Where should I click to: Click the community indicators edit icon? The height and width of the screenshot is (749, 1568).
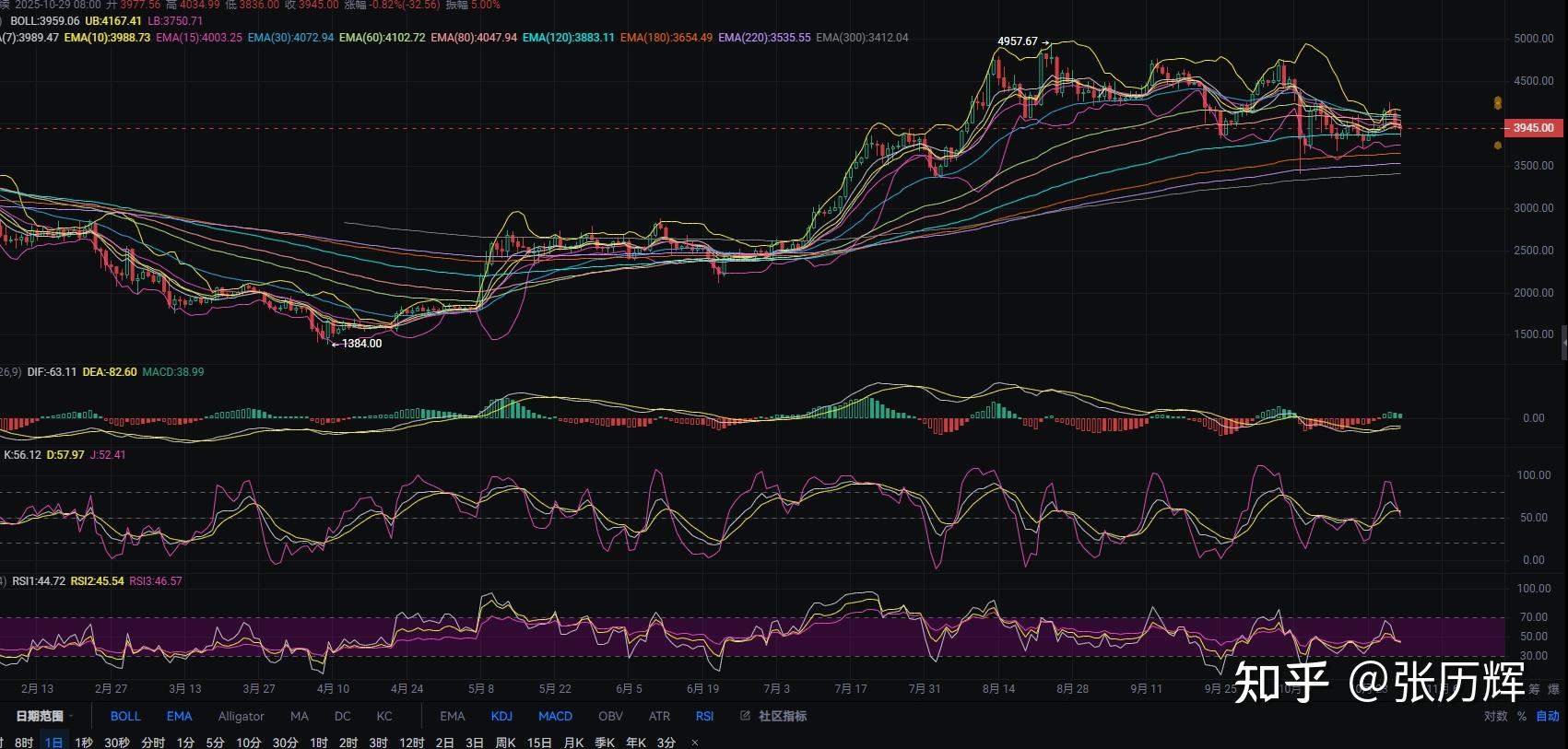pyautogui.click(x=745, y=716)
